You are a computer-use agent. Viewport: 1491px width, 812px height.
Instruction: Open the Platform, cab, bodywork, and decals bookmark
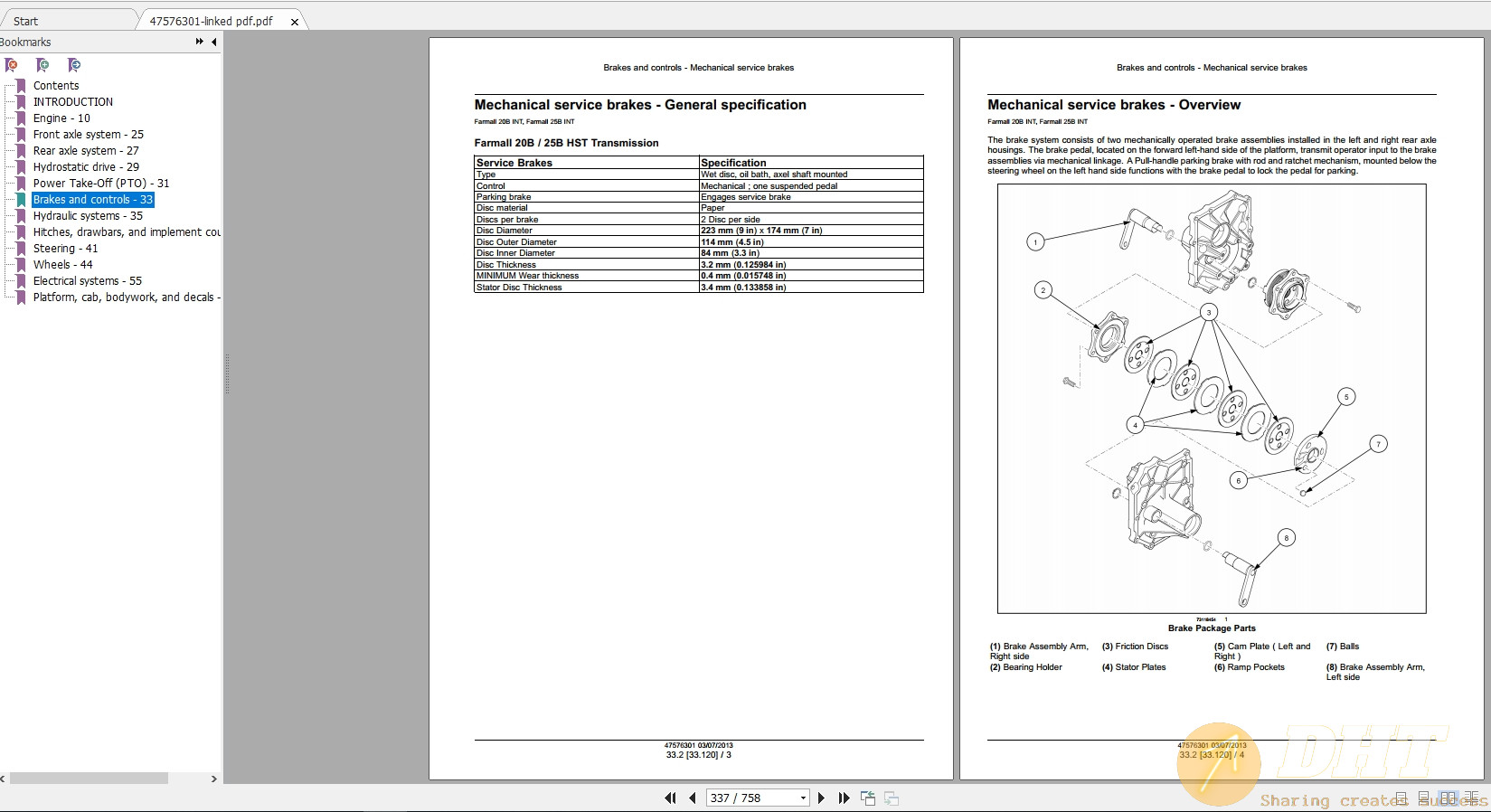[127, 297]
